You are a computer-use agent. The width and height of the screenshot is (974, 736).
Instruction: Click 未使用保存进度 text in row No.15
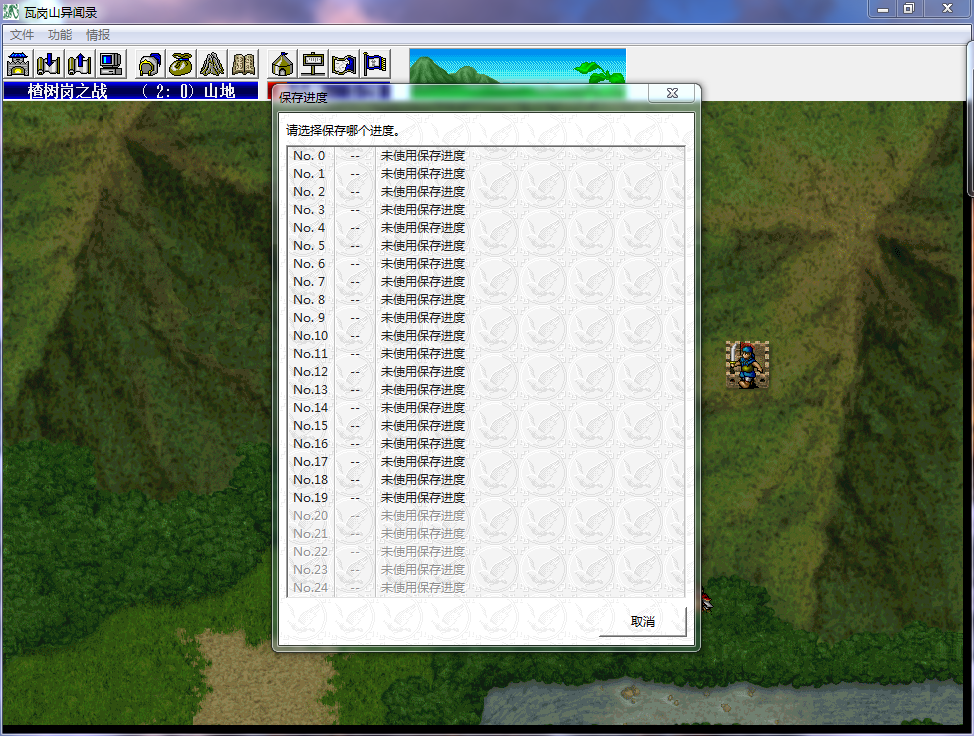pos(422,426)
